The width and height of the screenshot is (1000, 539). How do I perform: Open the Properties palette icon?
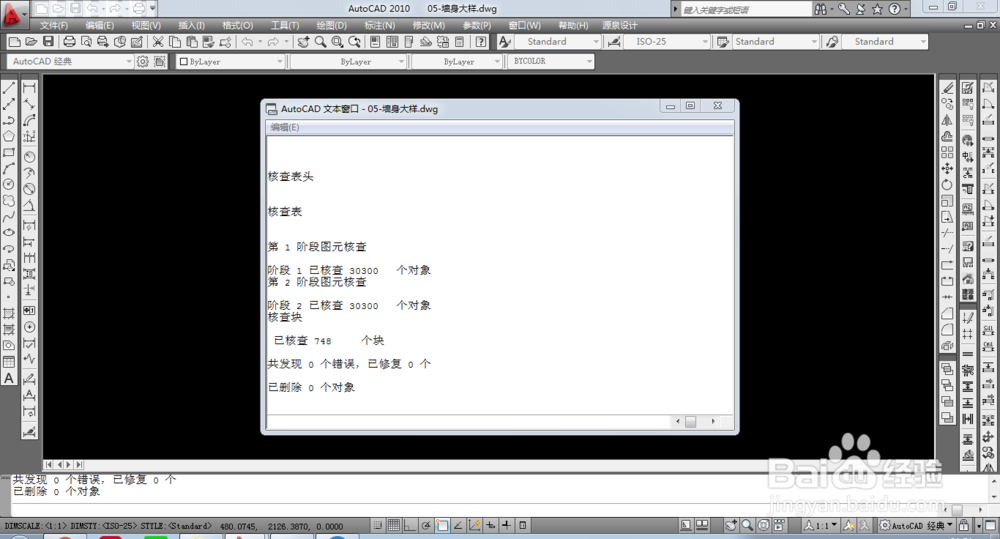tap(375, 41)
